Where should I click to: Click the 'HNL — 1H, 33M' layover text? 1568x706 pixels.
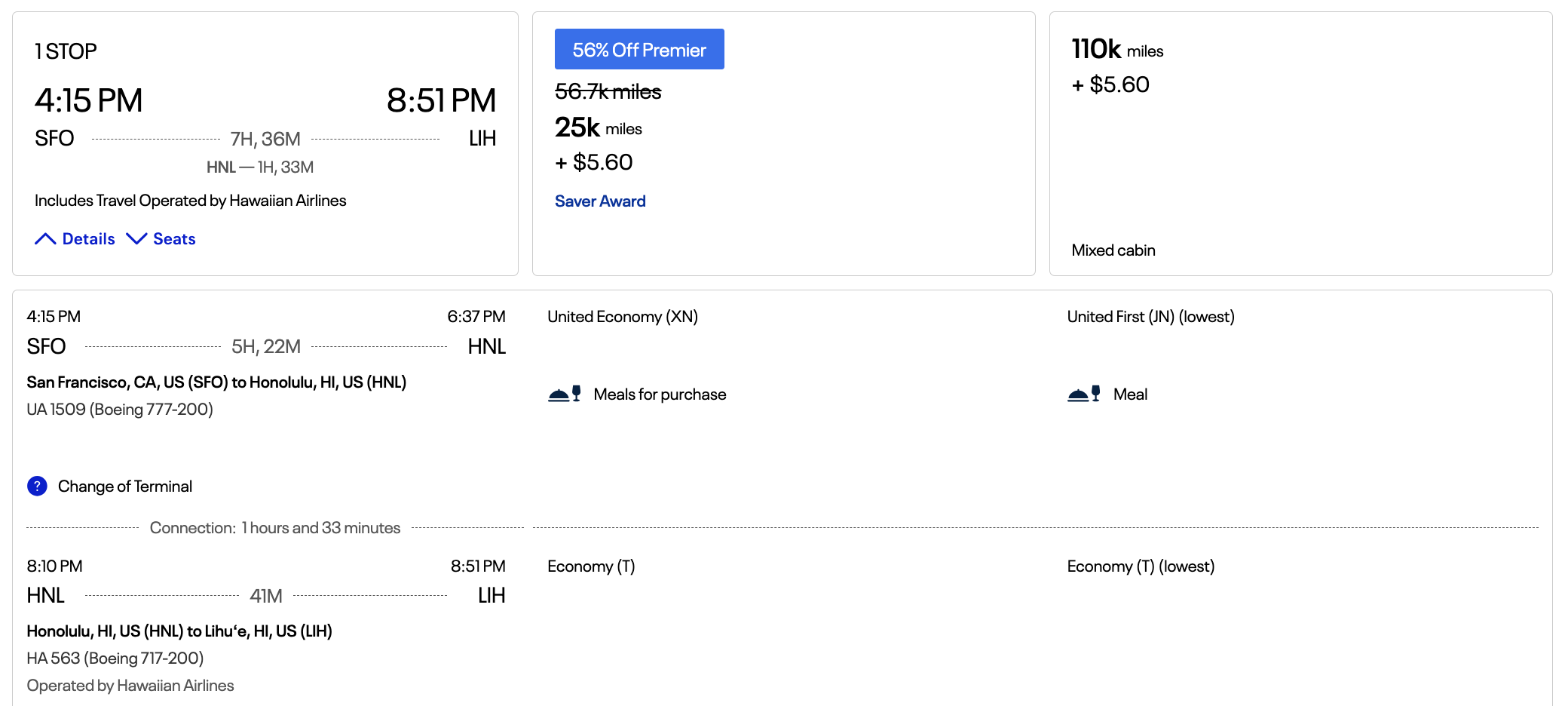tap(260, 167)
